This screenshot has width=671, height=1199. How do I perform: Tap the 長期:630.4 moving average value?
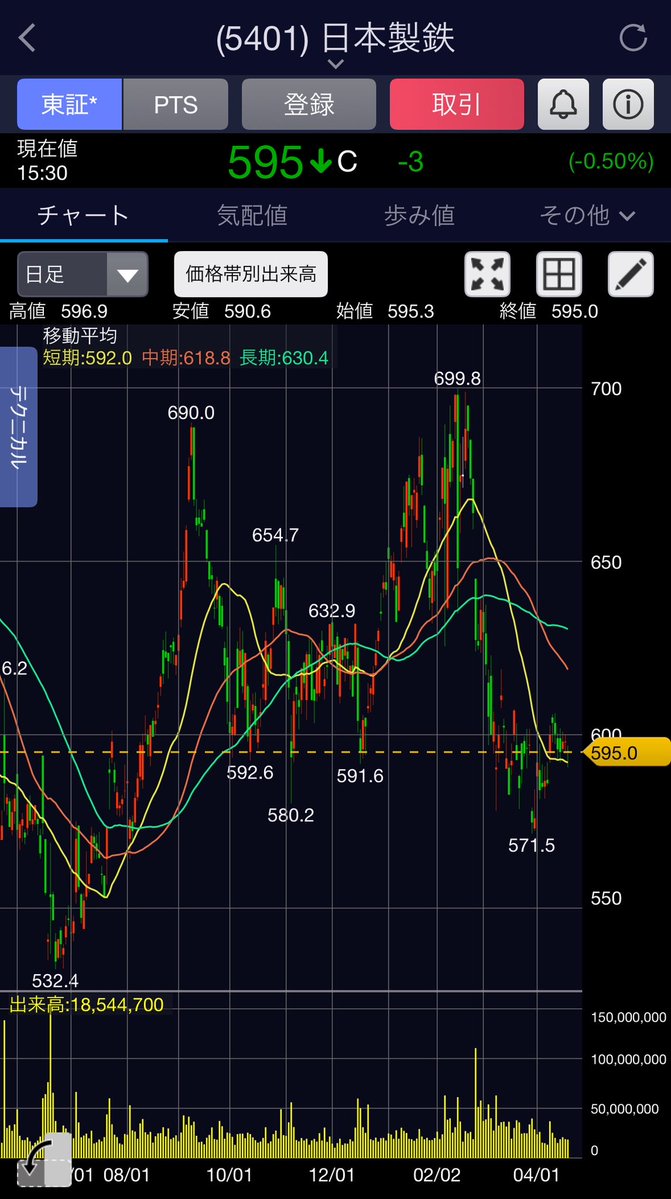284,358
